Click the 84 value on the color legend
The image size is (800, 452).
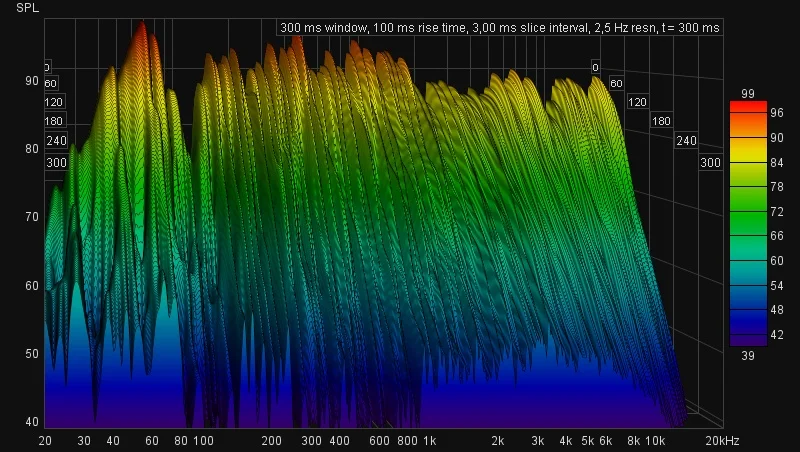coord(777,162)
